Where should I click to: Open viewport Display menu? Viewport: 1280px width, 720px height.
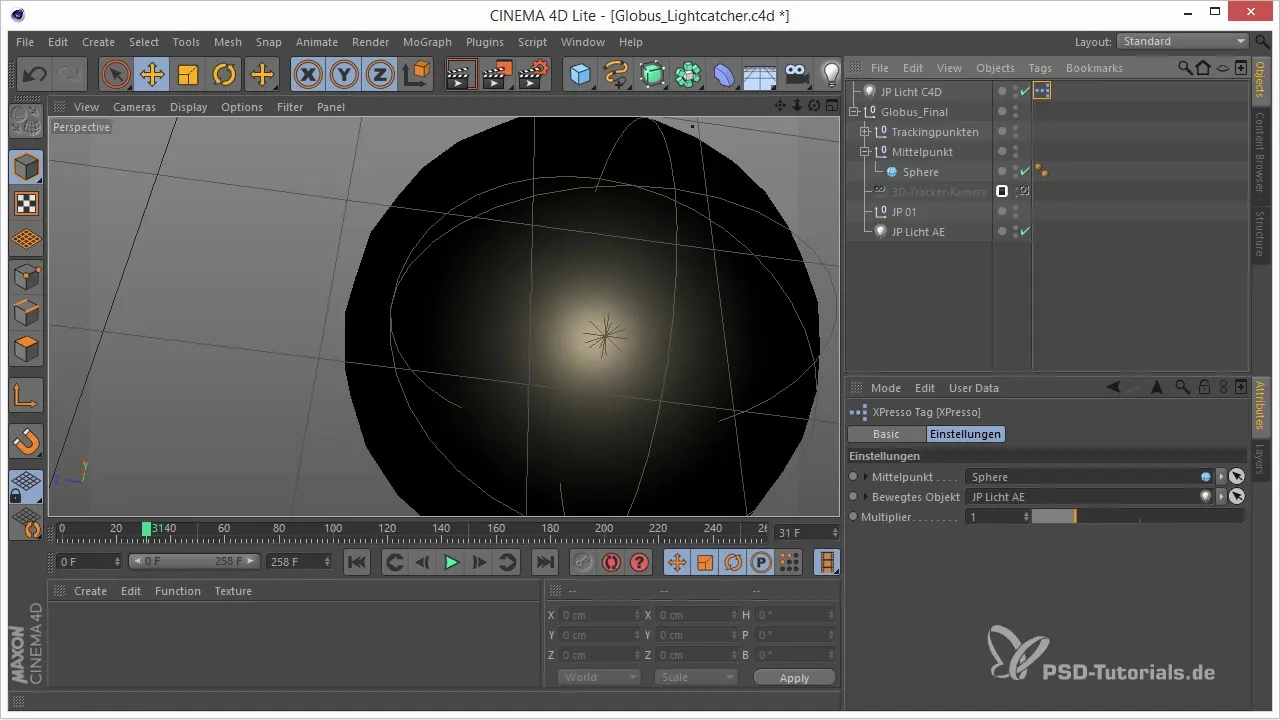click(188, 107)
